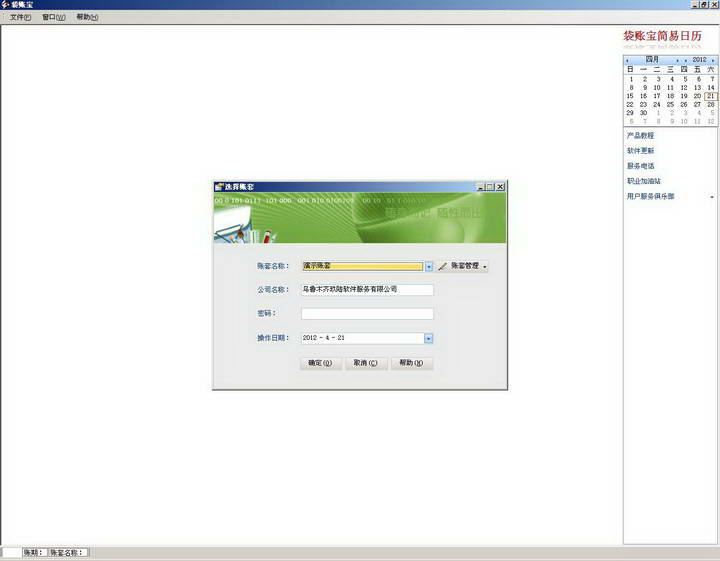Click the 公司名称 company name field

tap(367, 290)
